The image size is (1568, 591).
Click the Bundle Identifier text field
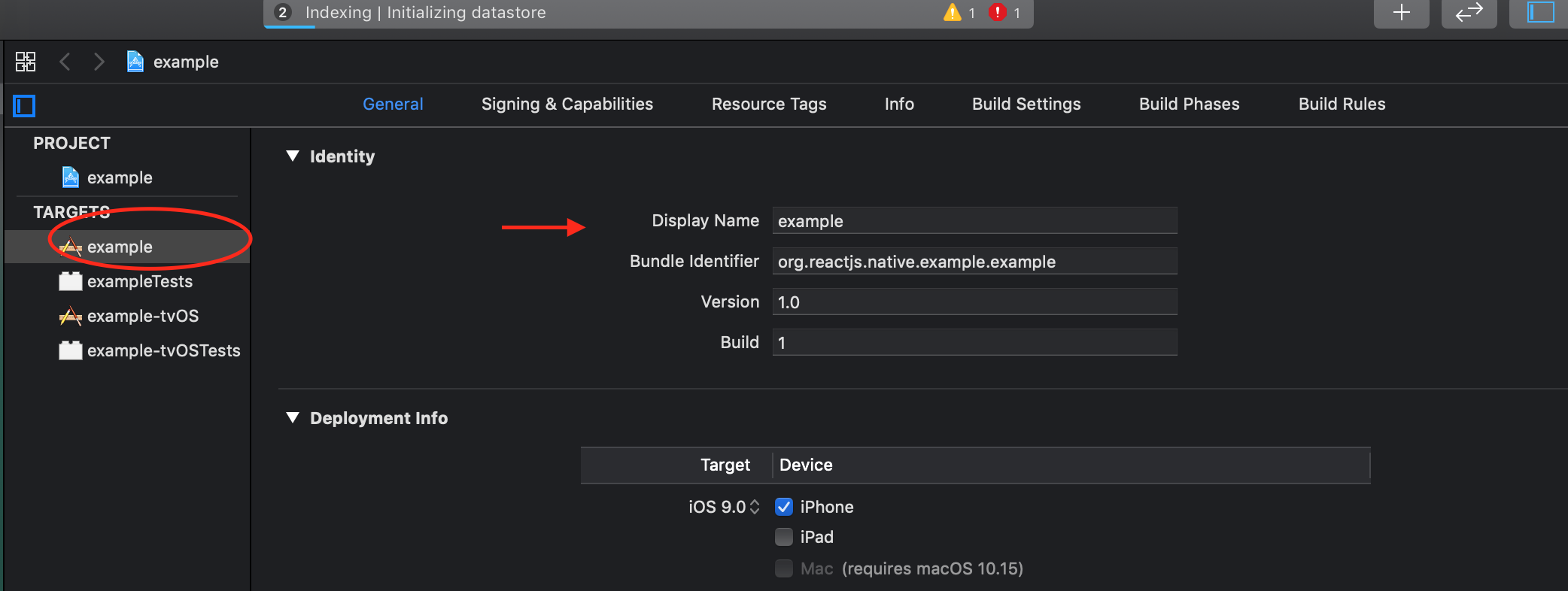coord(974,262)
